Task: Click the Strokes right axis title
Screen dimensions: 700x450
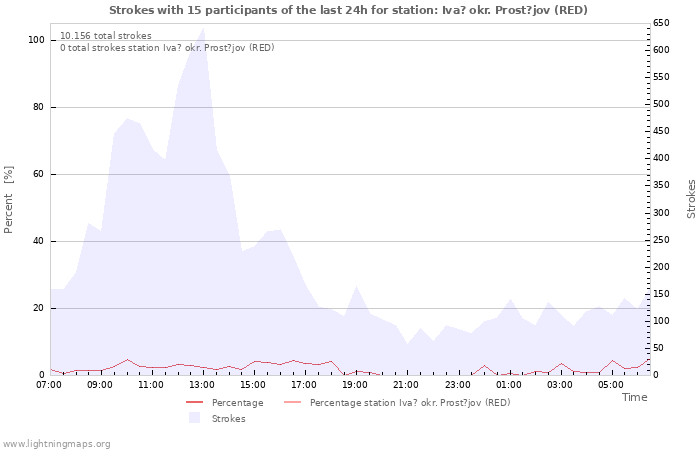Action: coord(691,199)
